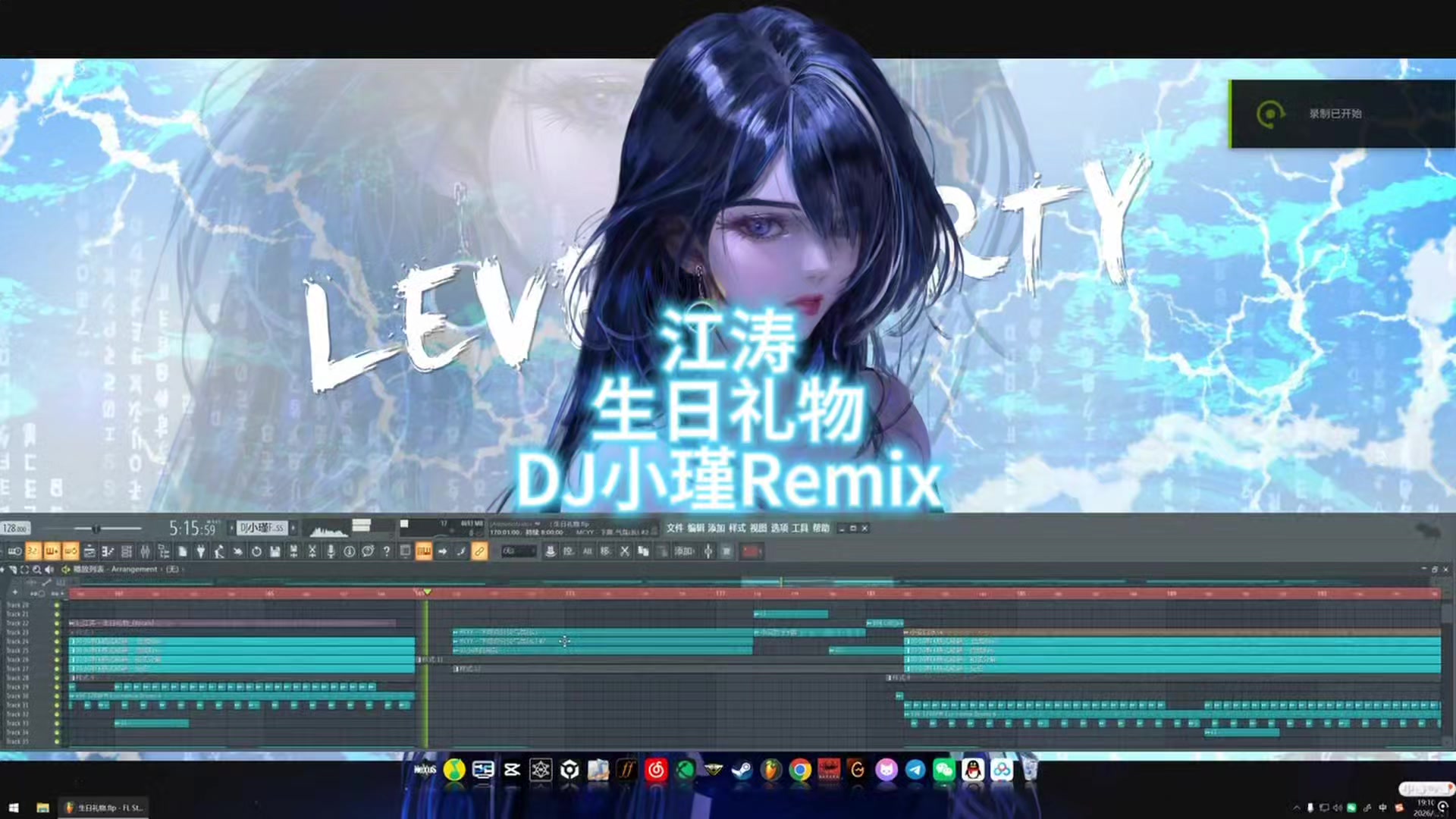Viewport: 1456px width, 819px height.
Task: Click the speech-bubble chat icon
Action: [x=368, y=551]
